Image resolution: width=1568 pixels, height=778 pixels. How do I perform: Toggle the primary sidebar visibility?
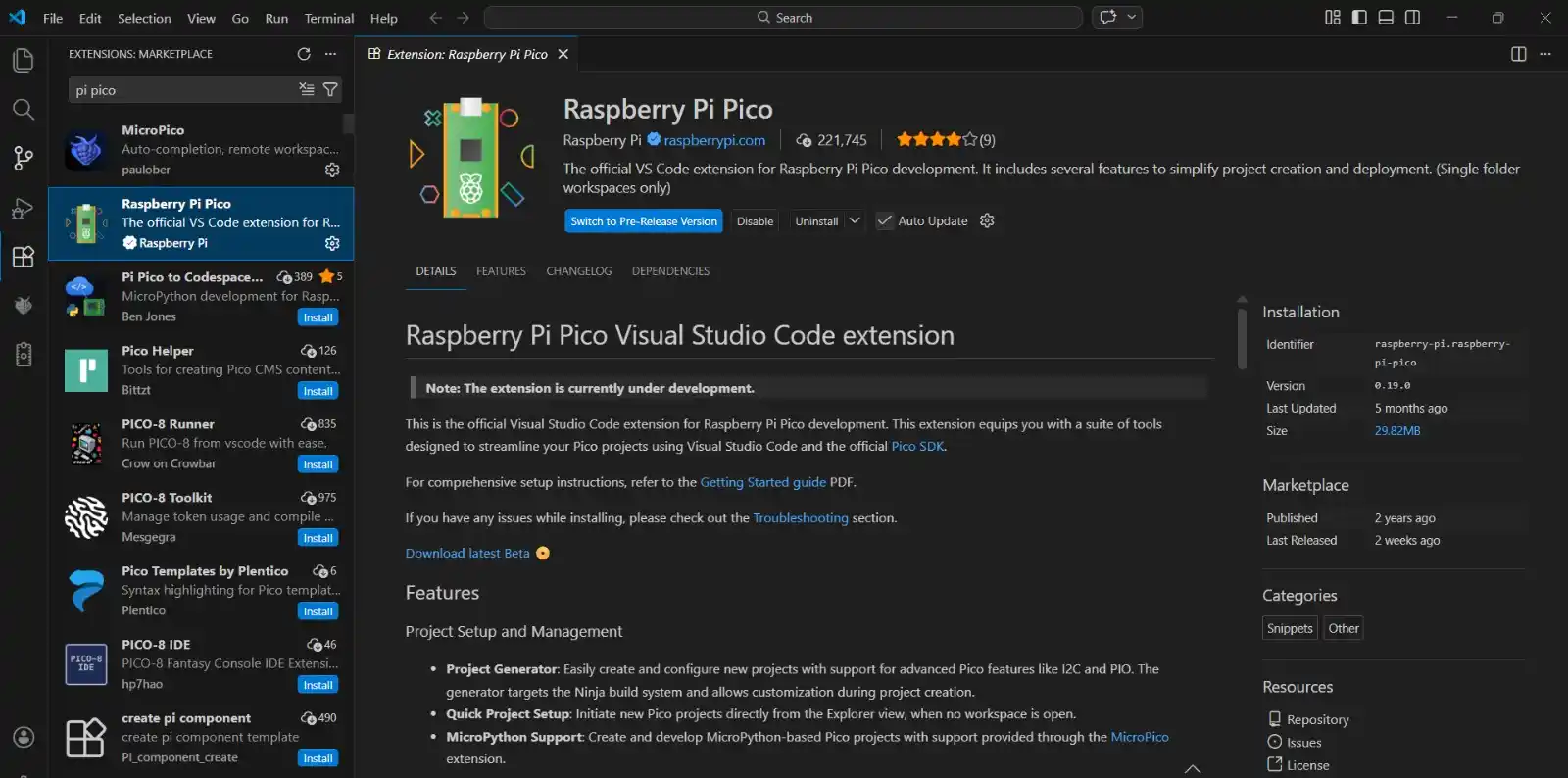point(1359,18)
